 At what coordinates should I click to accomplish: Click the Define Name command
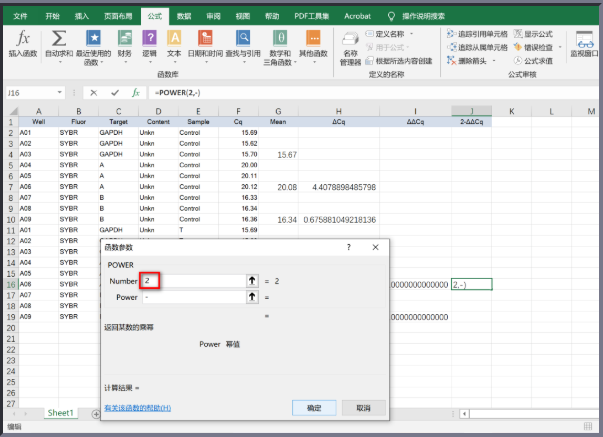click(x=385, y=34)
